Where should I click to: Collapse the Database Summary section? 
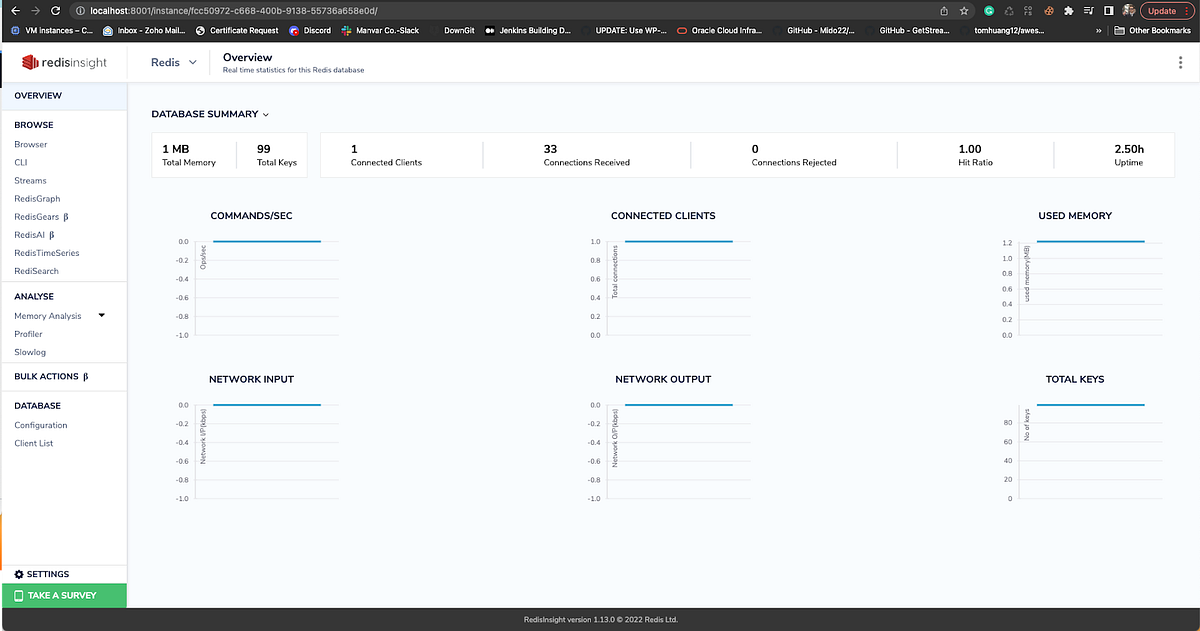click(x=265, y=114)
